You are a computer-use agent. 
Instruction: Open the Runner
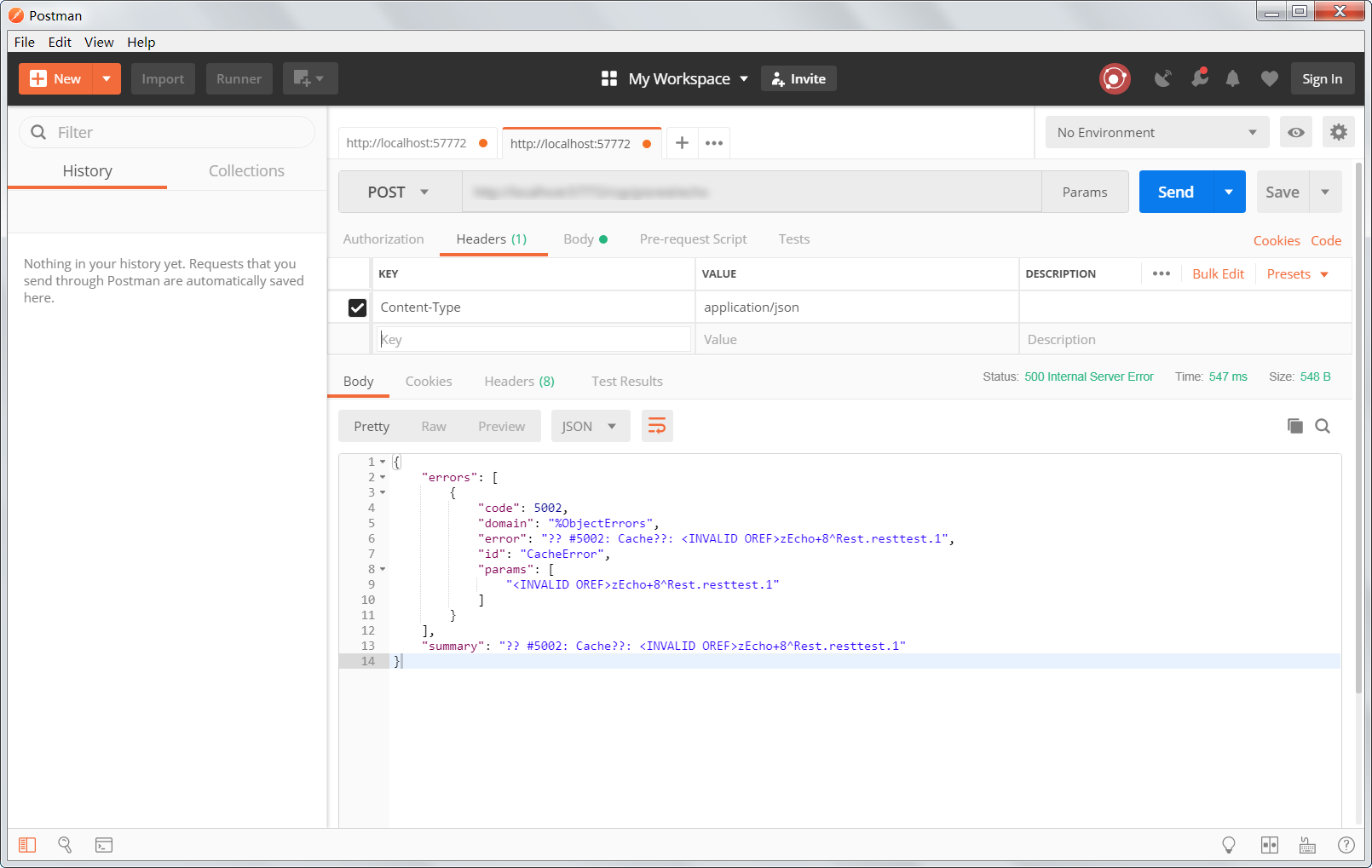point(239,78)
